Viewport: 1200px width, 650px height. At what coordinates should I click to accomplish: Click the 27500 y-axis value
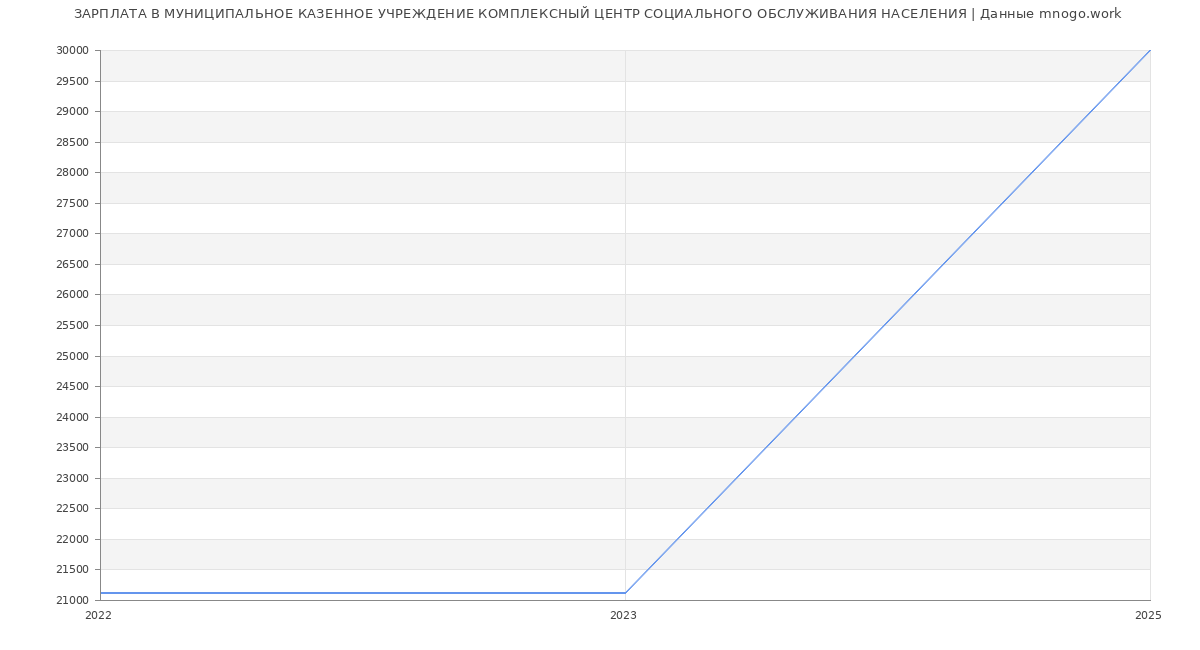(72, 203)
